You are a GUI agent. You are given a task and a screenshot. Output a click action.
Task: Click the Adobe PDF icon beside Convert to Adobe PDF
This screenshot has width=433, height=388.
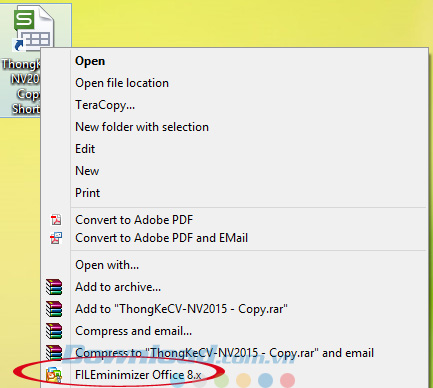56,220
